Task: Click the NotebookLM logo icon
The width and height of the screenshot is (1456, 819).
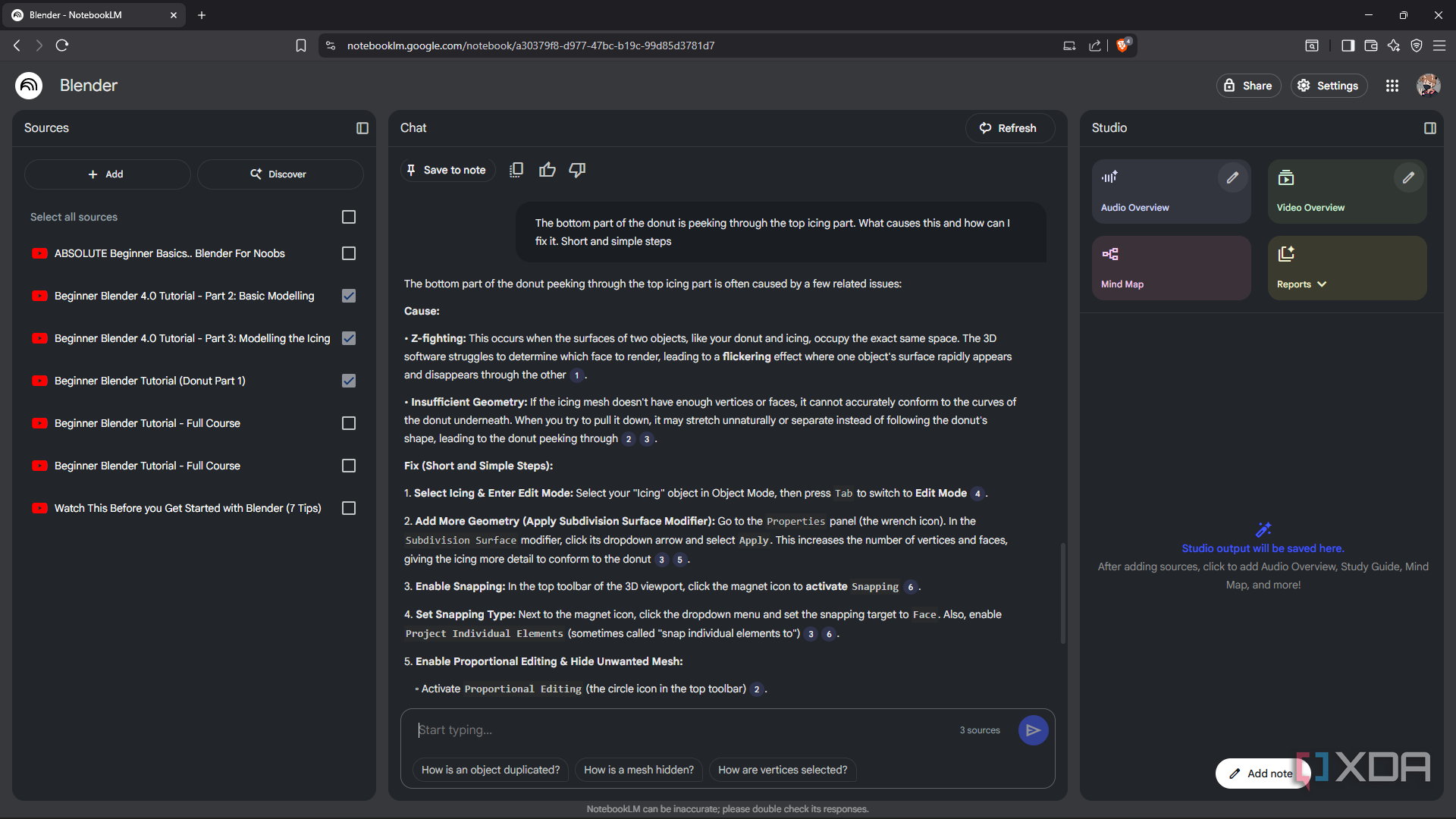Action: coord(29,86)
